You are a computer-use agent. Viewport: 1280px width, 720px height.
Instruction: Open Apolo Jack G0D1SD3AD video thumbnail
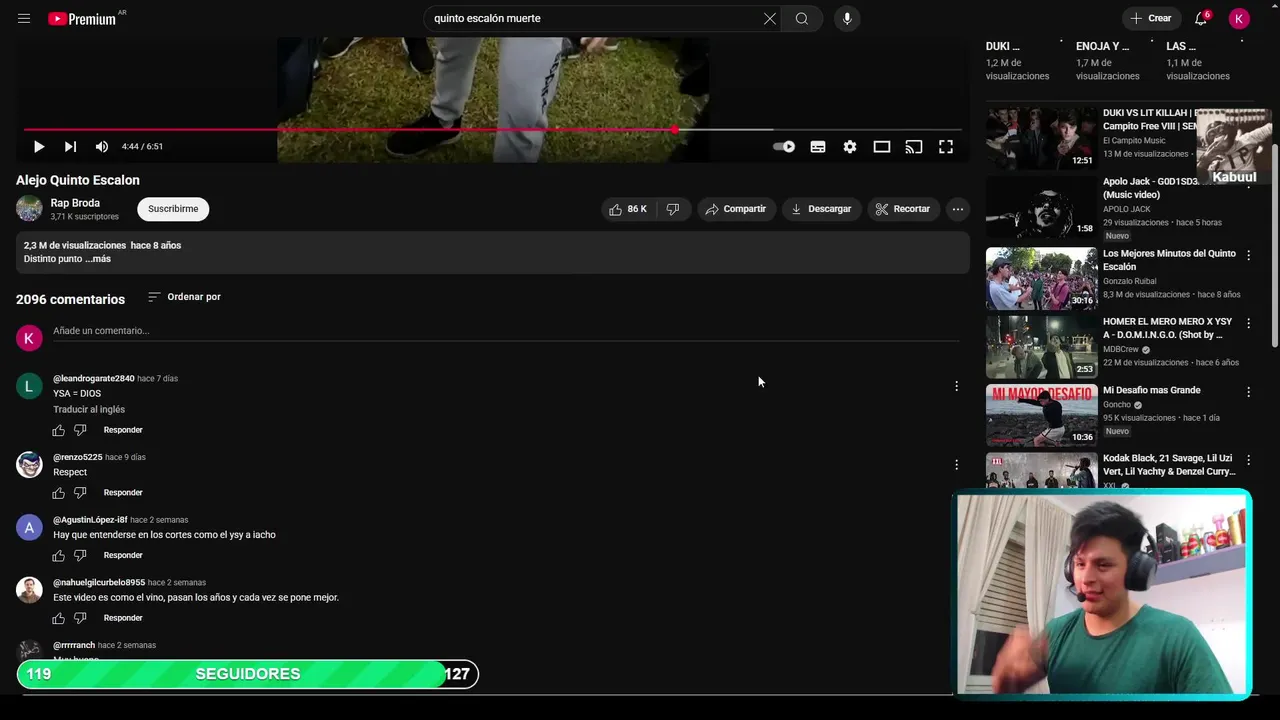tap(1041, 208)
